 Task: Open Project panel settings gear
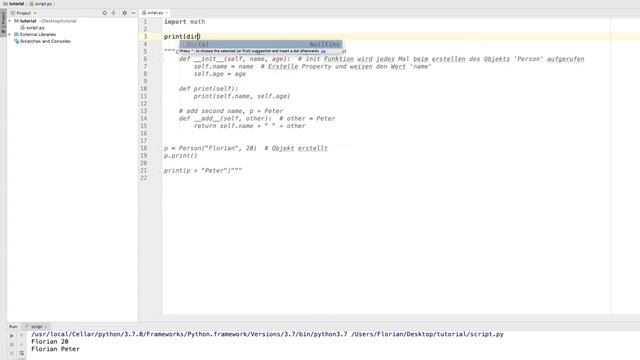pyautogui.click(x=124, y=13)
